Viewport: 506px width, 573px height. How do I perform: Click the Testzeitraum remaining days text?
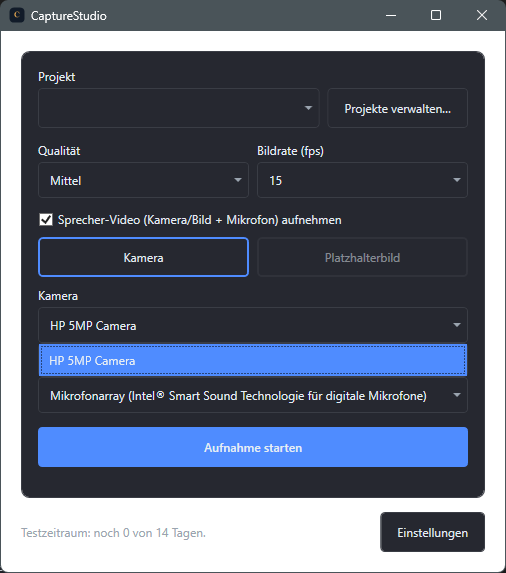pyautogui.click(x=113, y=533)
